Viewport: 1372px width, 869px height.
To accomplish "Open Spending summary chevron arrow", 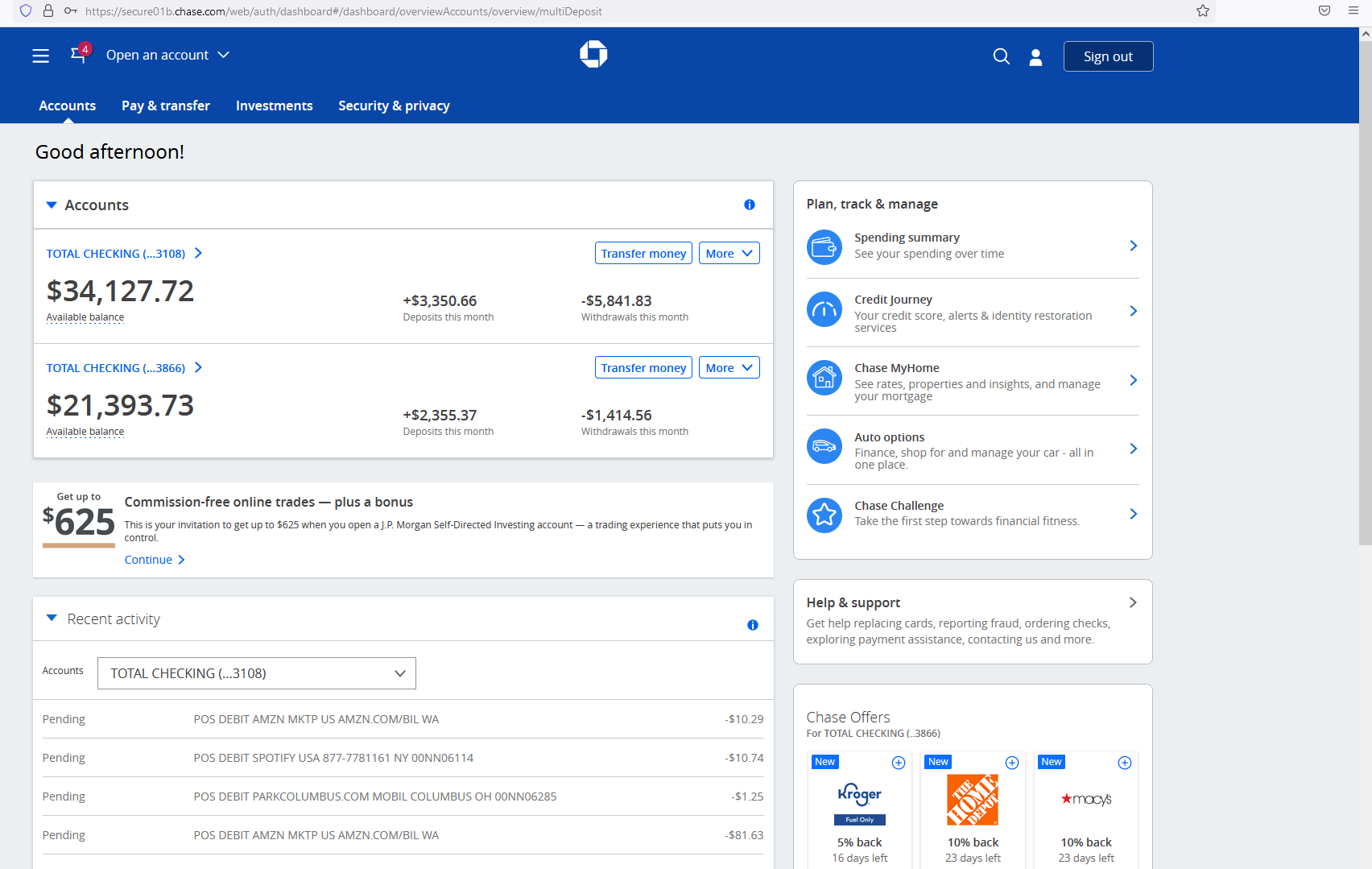I will click(1133, 246).
